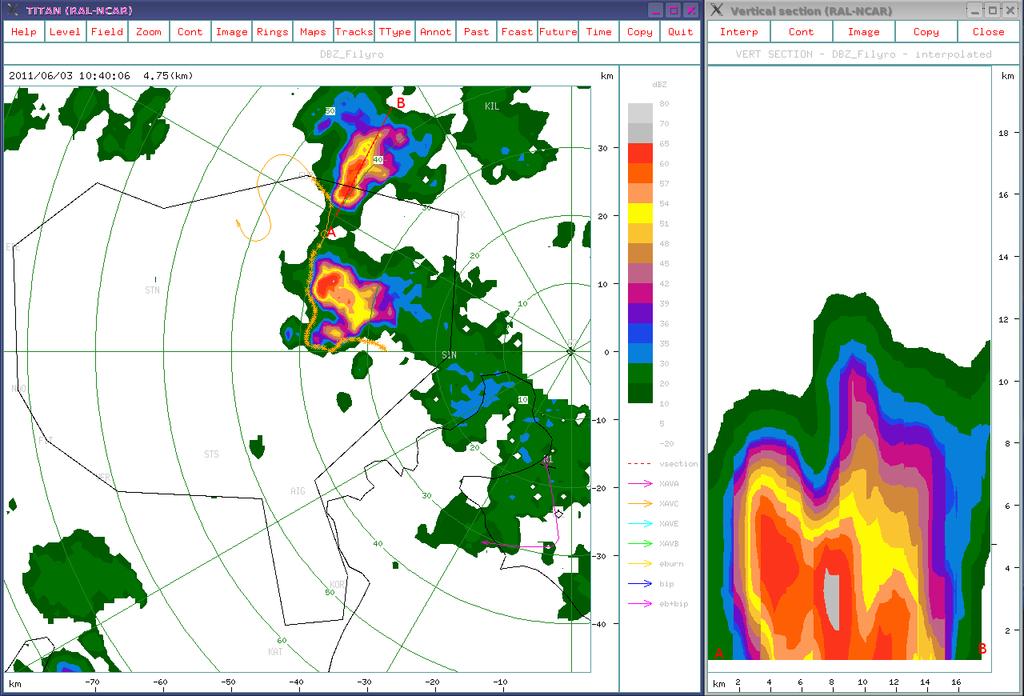Maximize the TITAN window
The image size is (1024, 696).
[x=673, y=10]
